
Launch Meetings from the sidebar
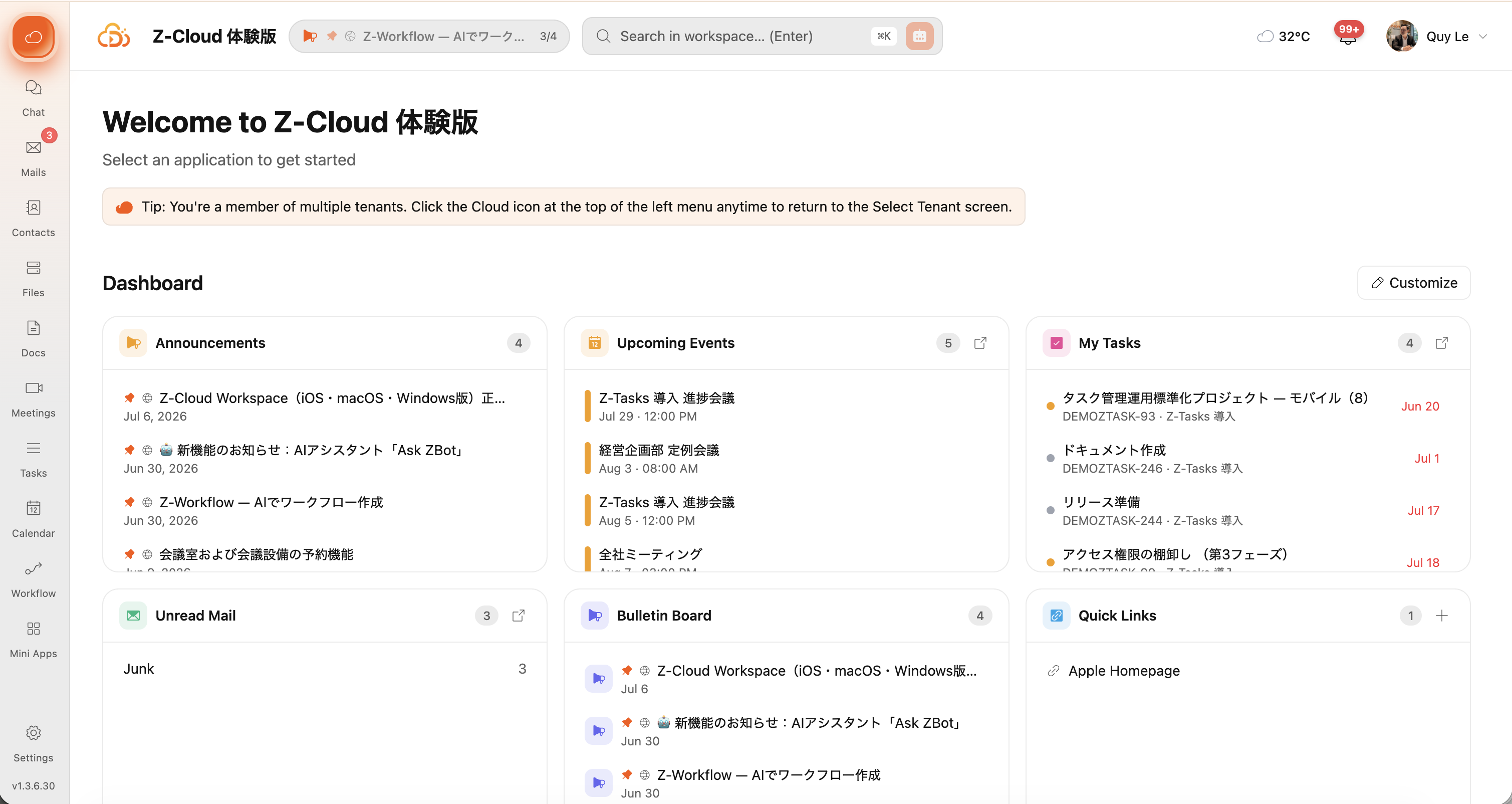click(34, 399)
